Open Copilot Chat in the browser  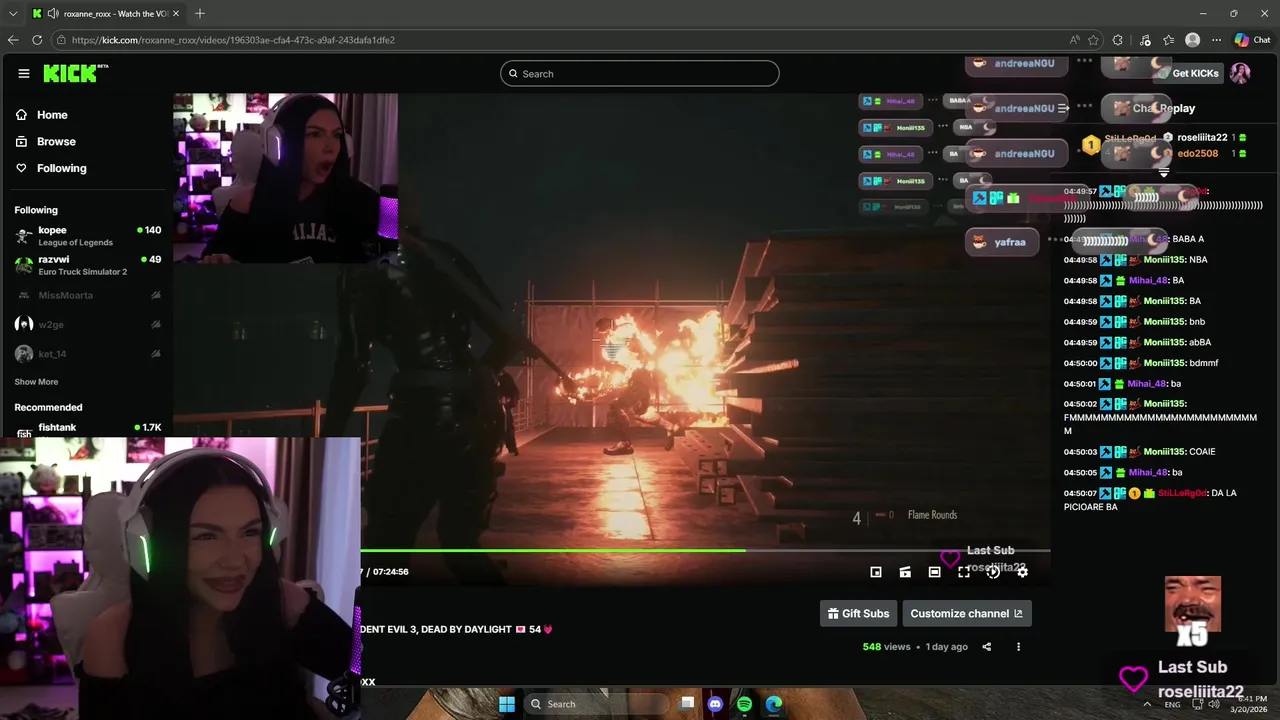pos(1252,40)
